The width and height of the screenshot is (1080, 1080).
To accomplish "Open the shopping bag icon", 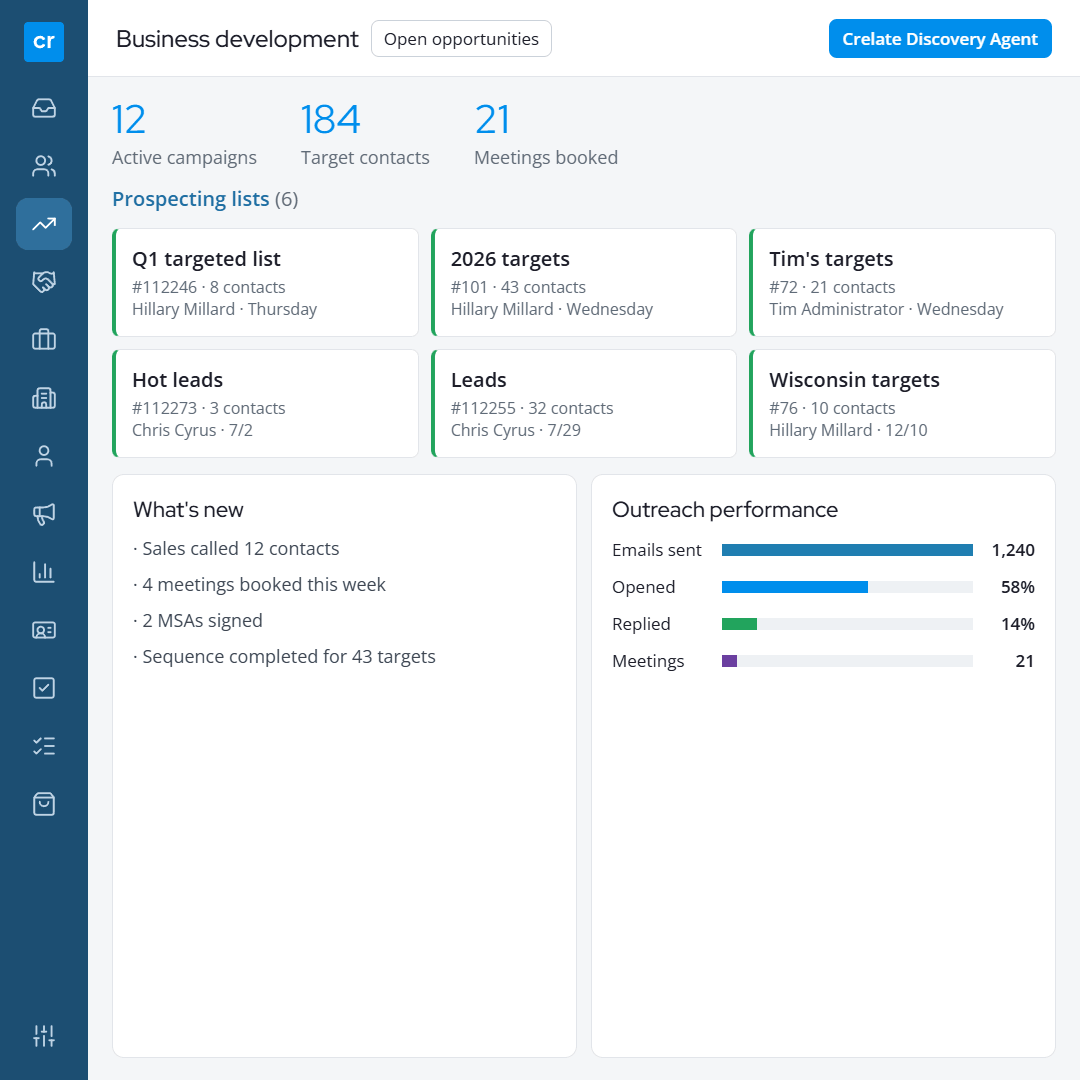I will click(44, 804).
